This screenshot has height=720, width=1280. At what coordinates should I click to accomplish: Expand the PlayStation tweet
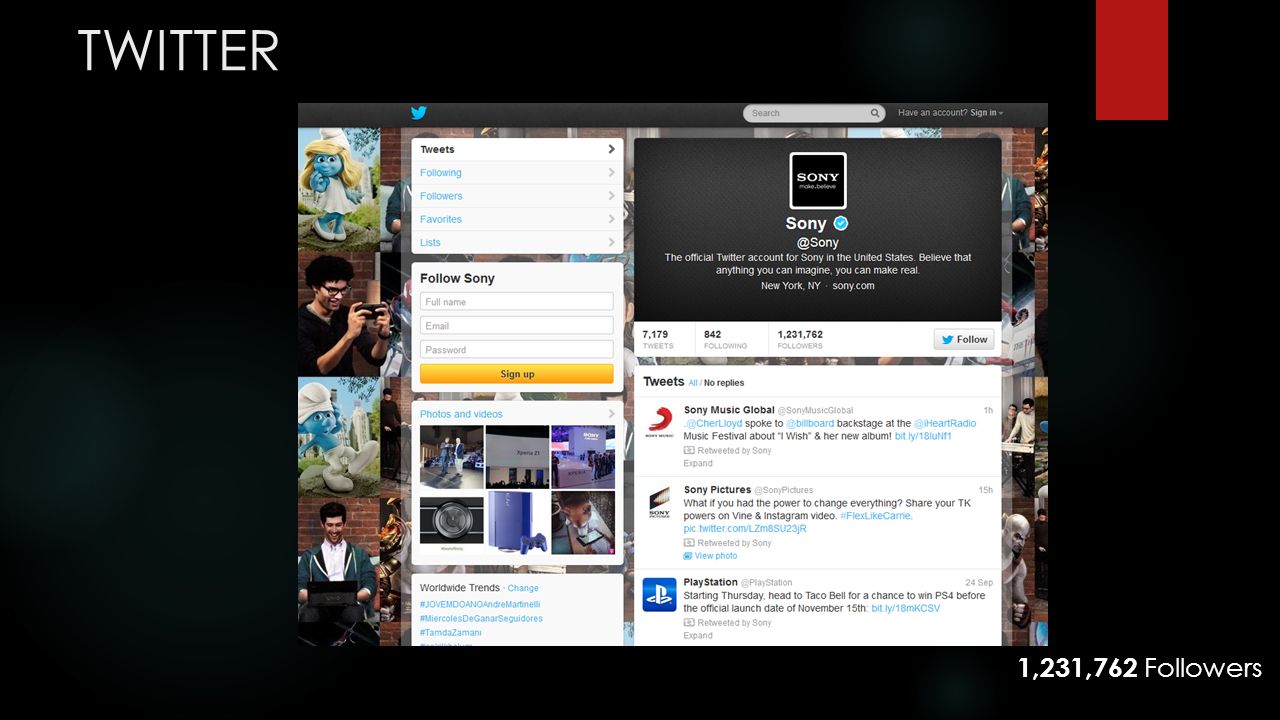pos(698,636)
